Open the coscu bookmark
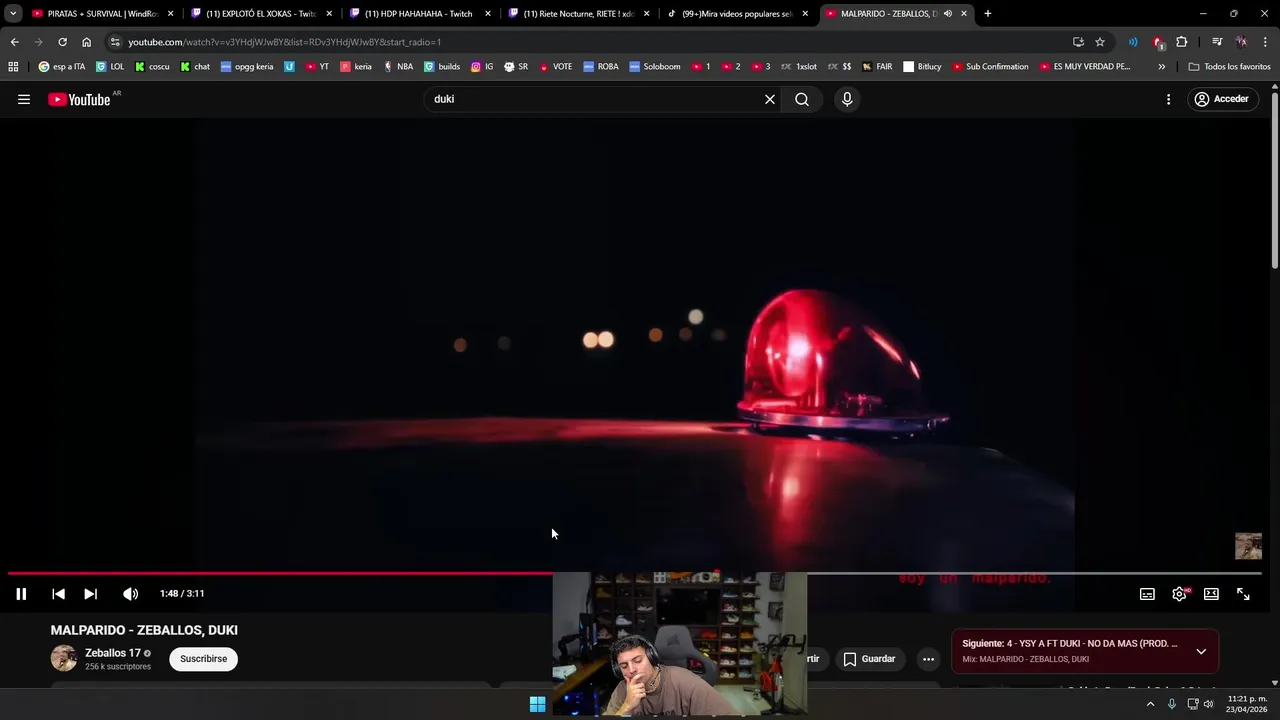This screenshot has width=1280, height=720. coord(152,67)
